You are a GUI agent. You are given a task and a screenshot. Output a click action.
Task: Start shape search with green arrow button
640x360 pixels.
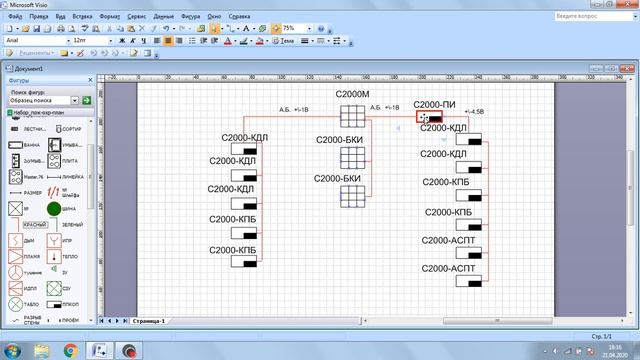(86, 100)
